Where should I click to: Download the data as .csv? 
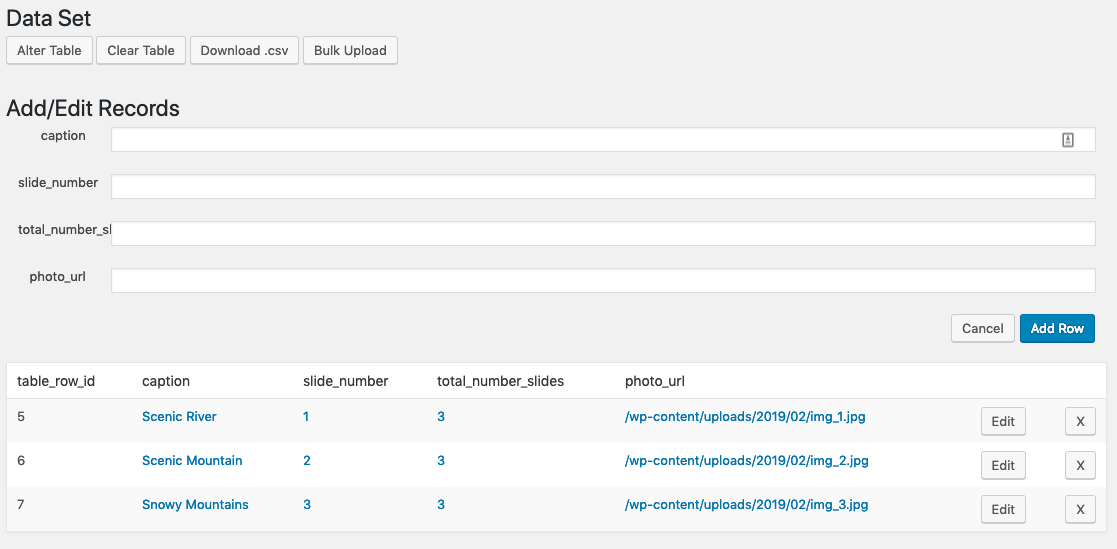coord(244,51)
